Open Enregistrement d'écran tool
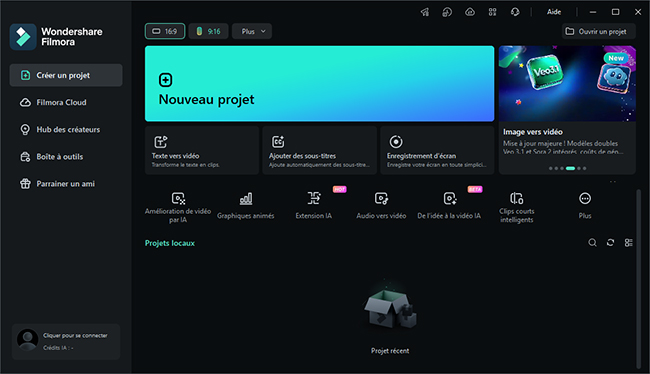650x374 pixels. (437, 151)
